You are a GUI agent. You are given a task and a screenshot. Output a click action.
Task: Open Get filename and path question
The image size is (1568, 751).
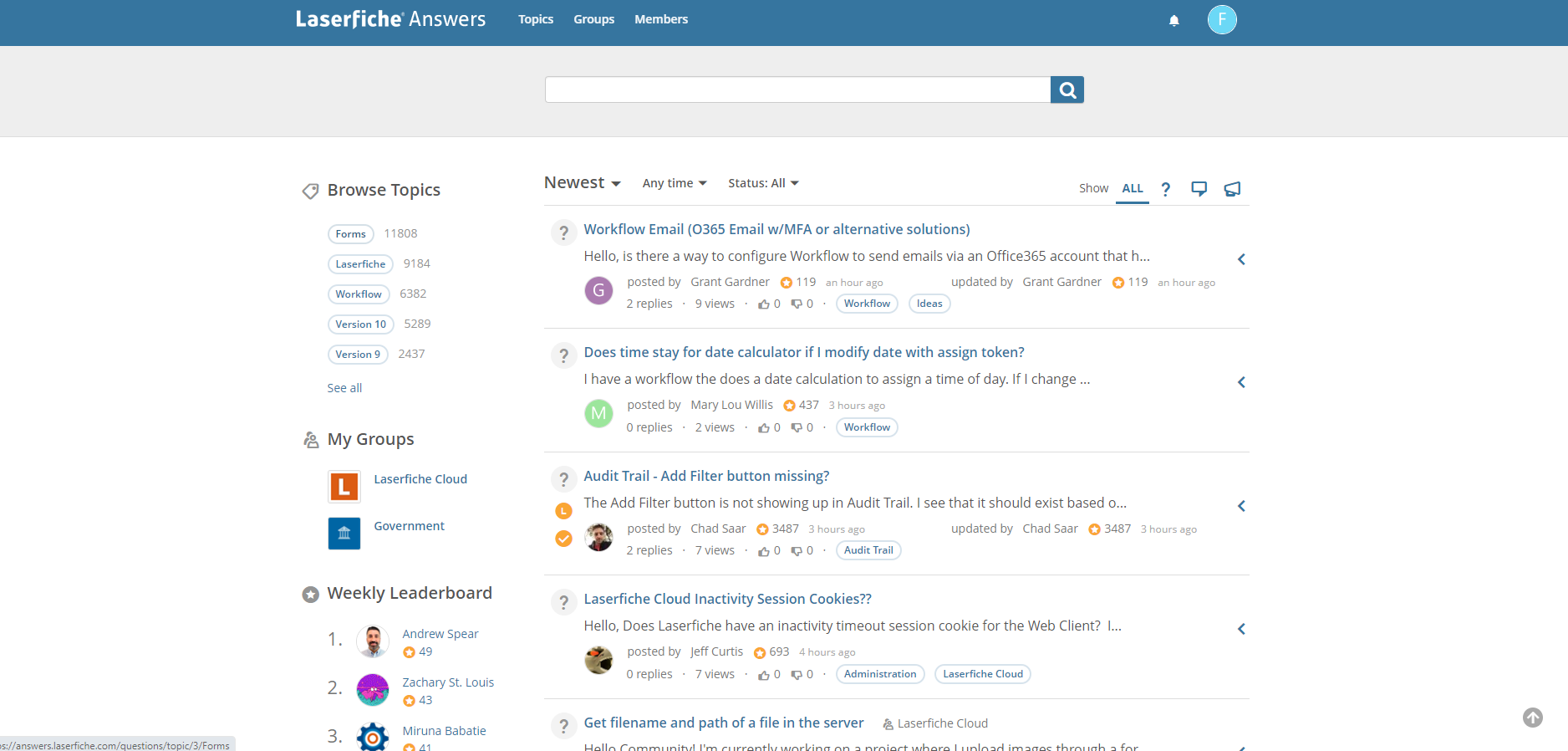pos(724,723)
